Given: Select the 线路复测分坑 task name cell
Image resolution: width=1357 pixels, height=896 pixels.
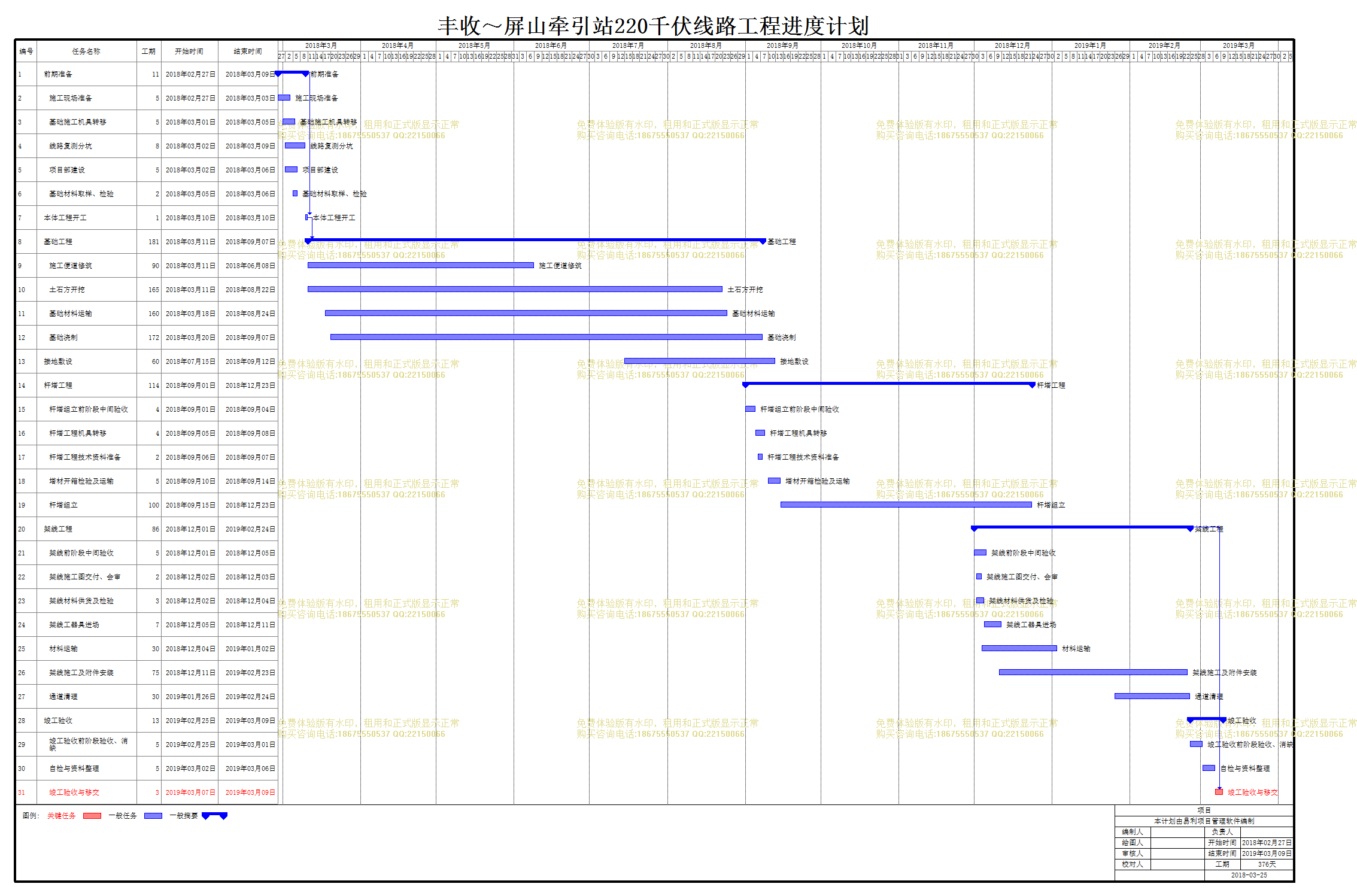Looking at the screenshot, I should click(86, 146).
